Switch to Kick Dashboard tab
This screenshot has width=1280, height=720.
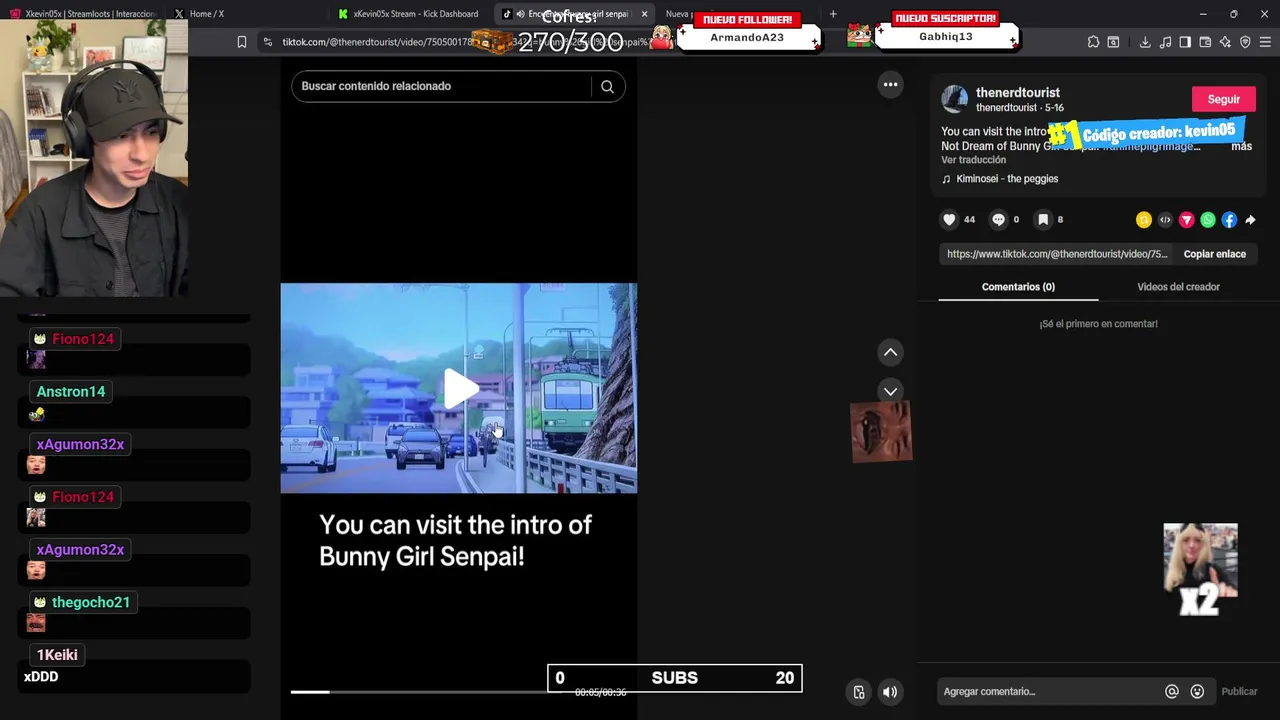[410, 14]
